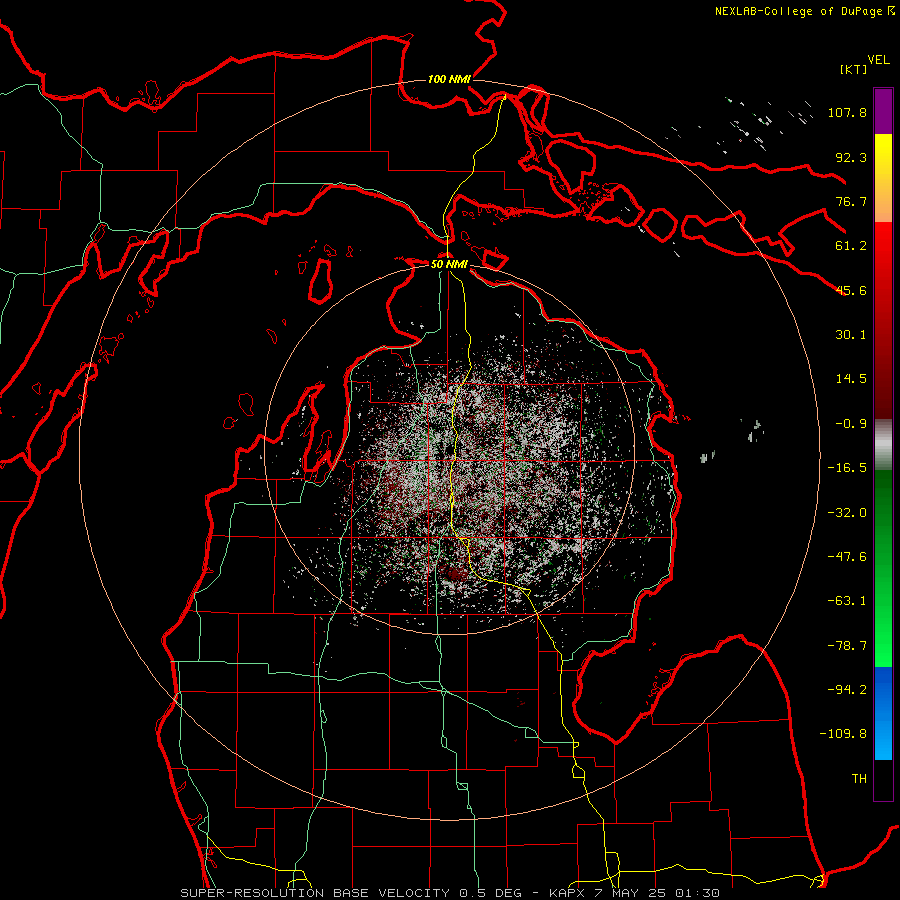Click the 92.3 velocity scale value
900x900 pixels.
coord(851,157)
